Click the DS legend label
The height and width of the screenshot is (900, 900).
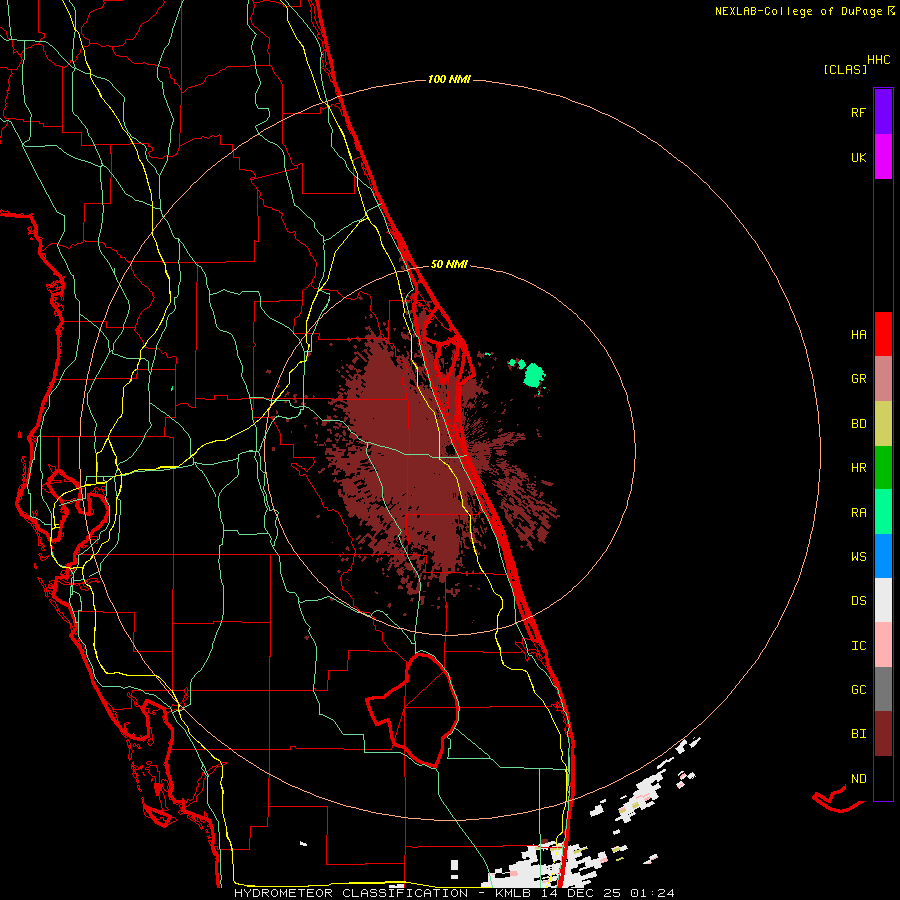[x=858, y=601]
